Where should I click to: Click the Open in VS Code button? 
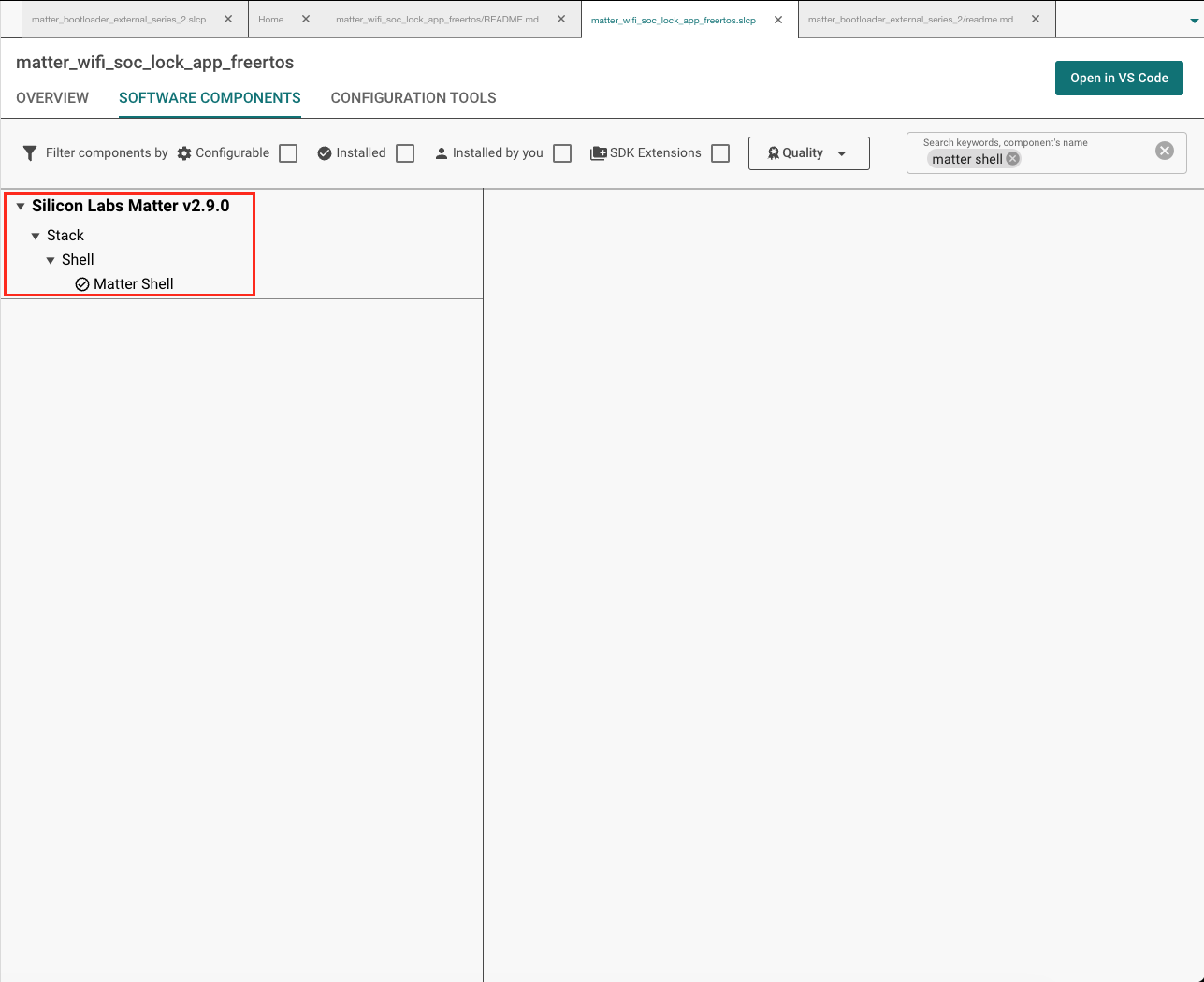[1119, 79]
